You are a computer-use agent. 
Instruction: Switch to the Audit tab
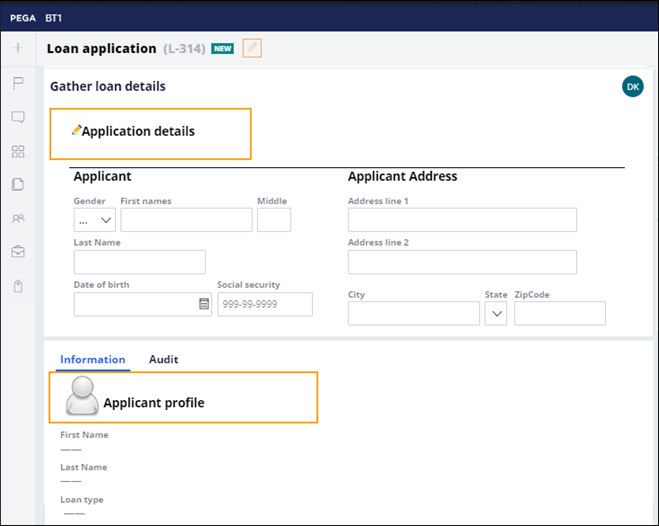[x=163, y=359]
